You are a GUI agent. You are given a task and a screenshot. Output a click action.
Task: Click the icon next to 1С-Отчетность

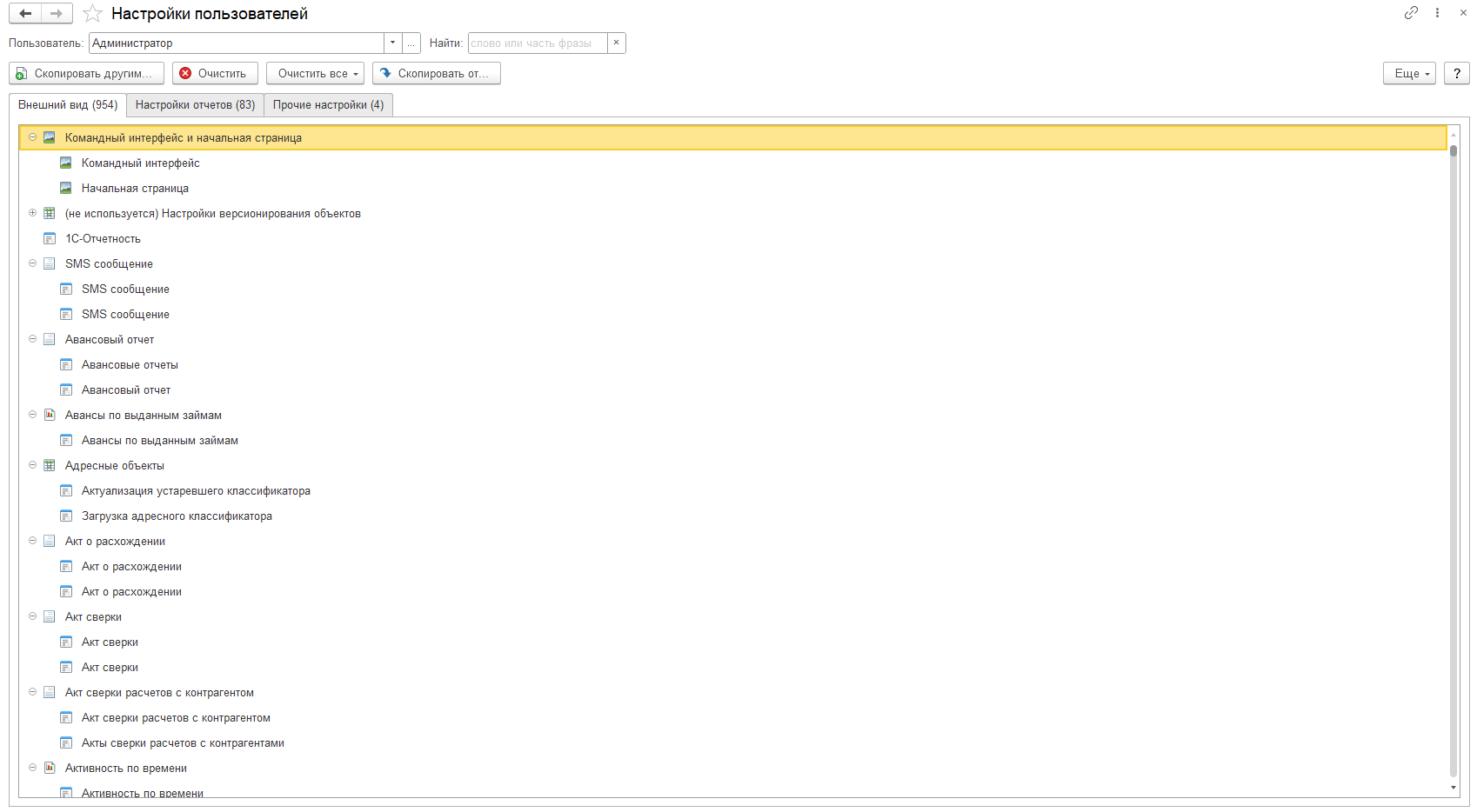coord(50,238)
